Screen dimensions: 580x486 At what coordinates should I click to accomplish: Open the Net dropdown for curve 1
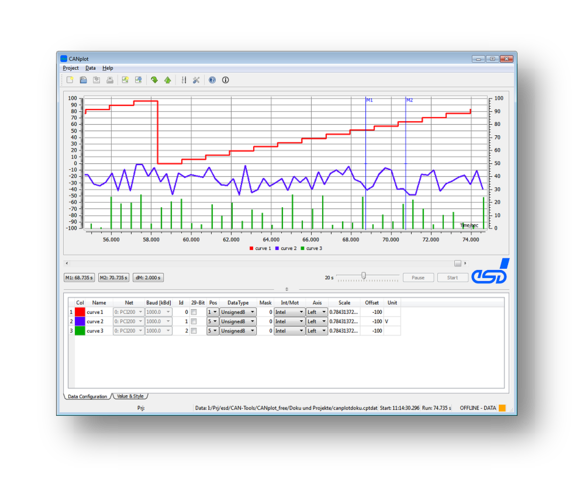pos(128,312)
